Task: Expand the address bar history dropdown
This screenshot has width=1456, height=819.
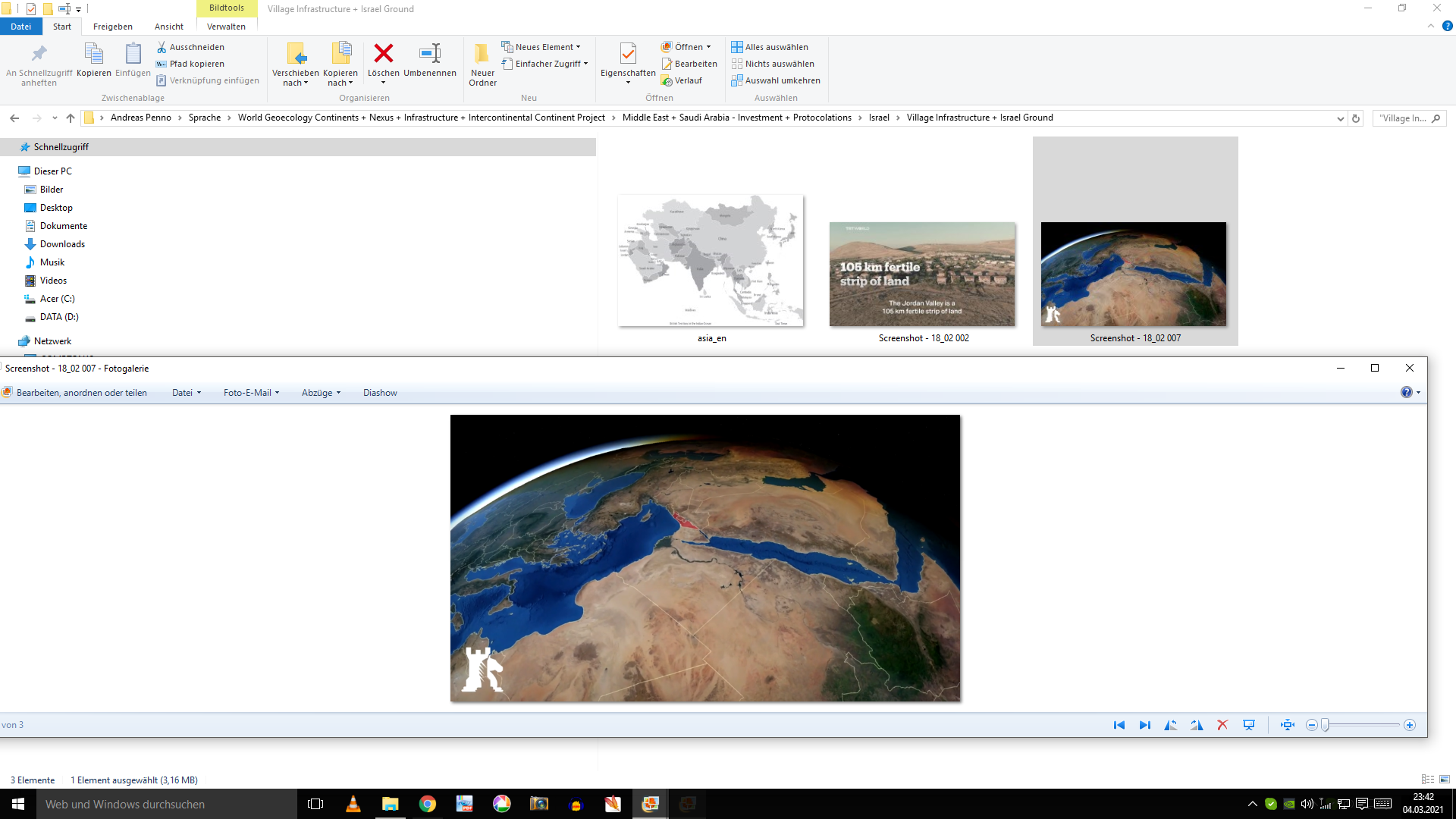Action: [1340, 118]
